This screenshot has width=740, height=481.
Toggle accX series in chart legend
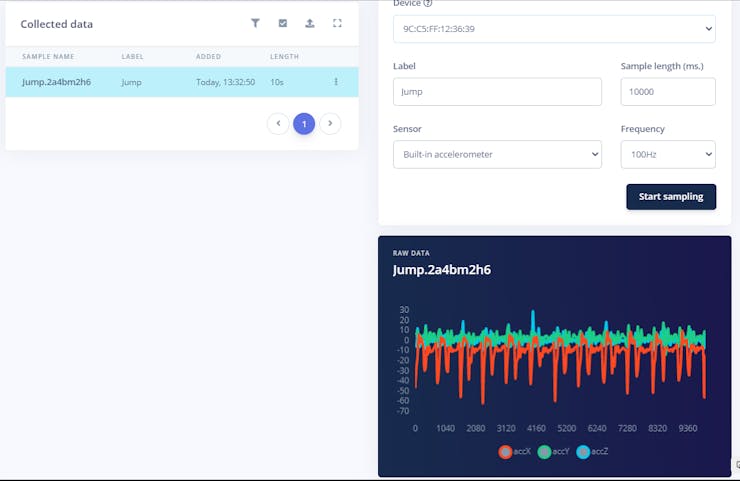coord(514,452)
